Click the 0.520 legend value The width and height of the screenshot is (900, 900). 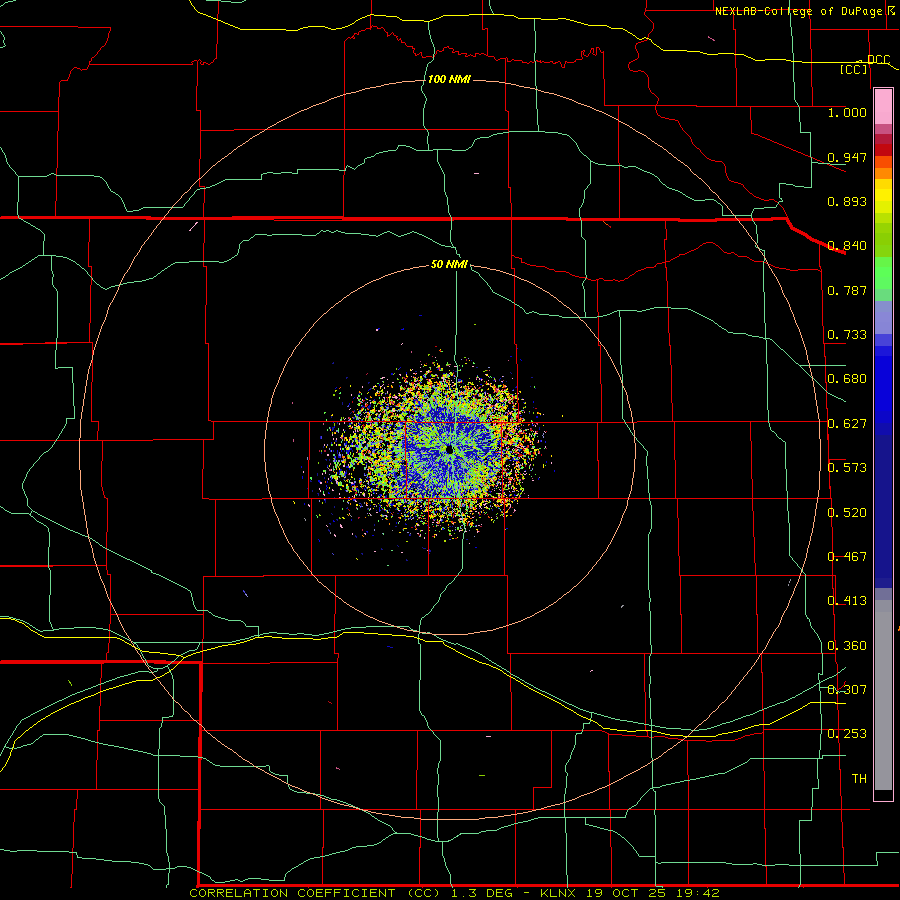coord(847,512)
